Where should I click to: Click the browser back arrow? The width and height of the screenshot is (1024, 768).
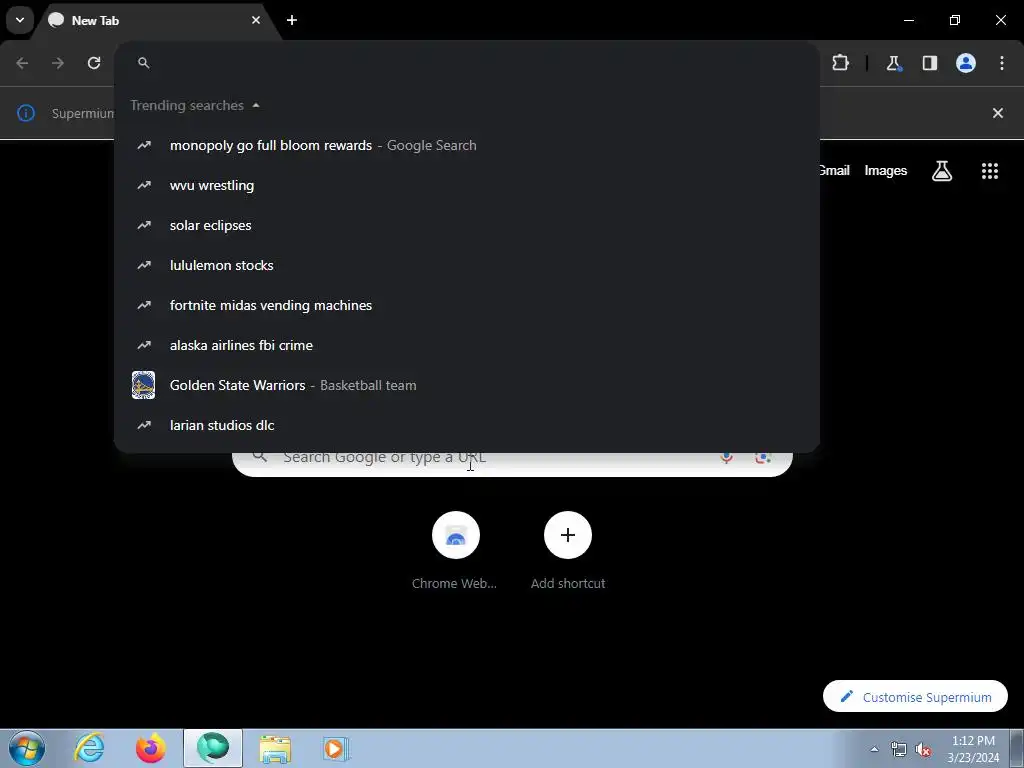point(22,63)
